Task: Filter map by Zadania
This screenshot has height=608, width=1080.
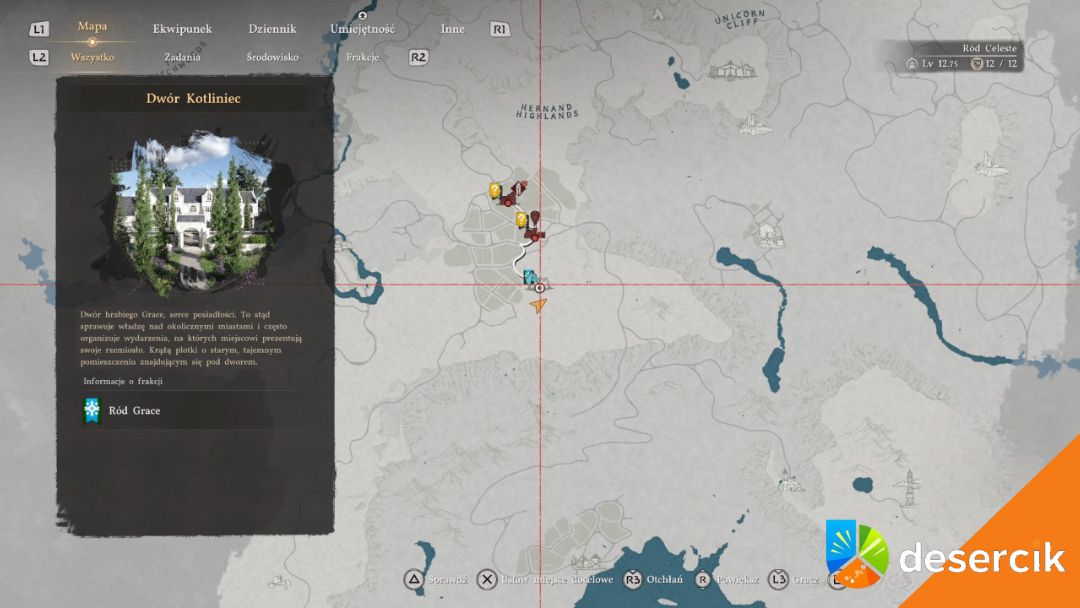Action: coord(182,57)
